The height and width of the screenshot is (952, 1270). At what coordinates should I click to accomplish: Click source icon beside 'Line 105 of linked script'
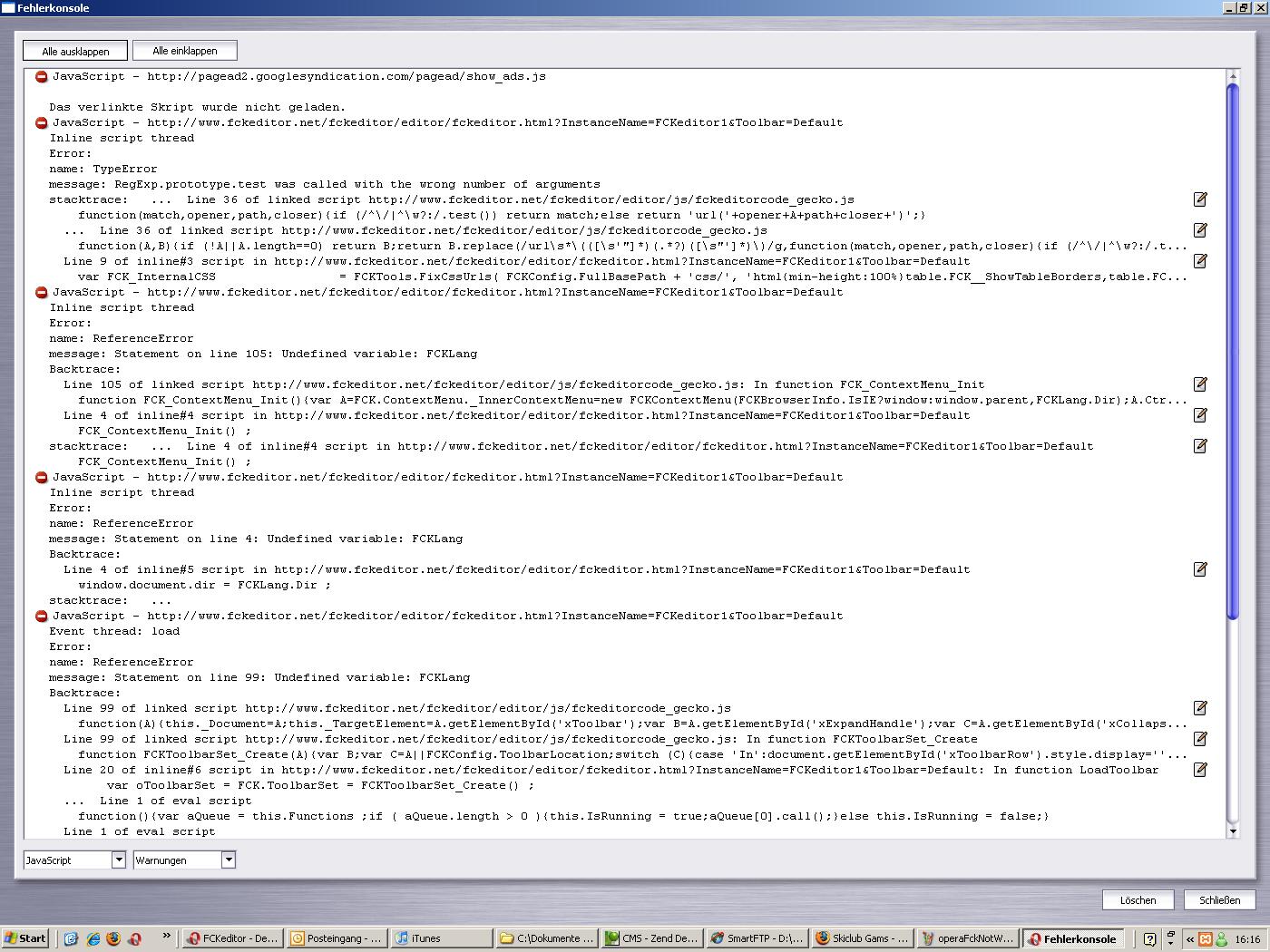[x=1200, y=384]
